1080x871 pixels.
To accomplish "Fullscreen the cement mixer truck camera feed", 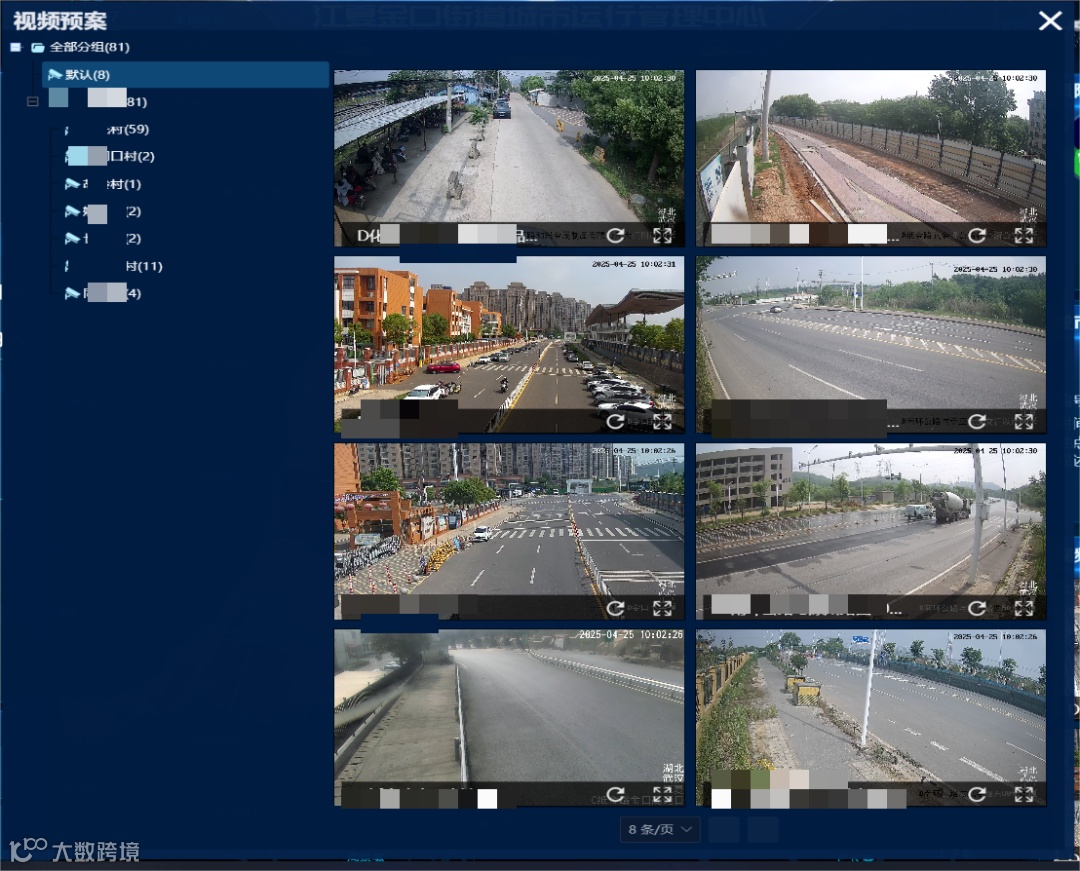I will 1024,608.
